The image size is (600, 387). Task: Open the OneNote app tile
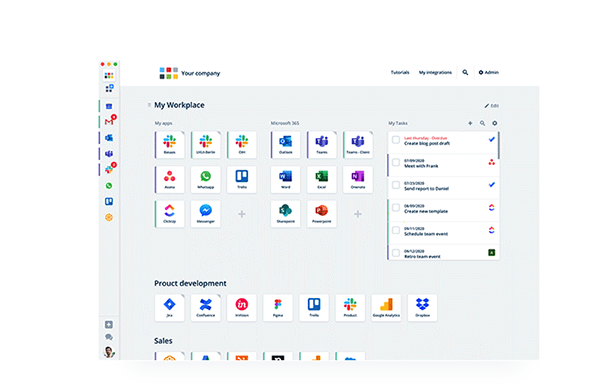[358, 179]
